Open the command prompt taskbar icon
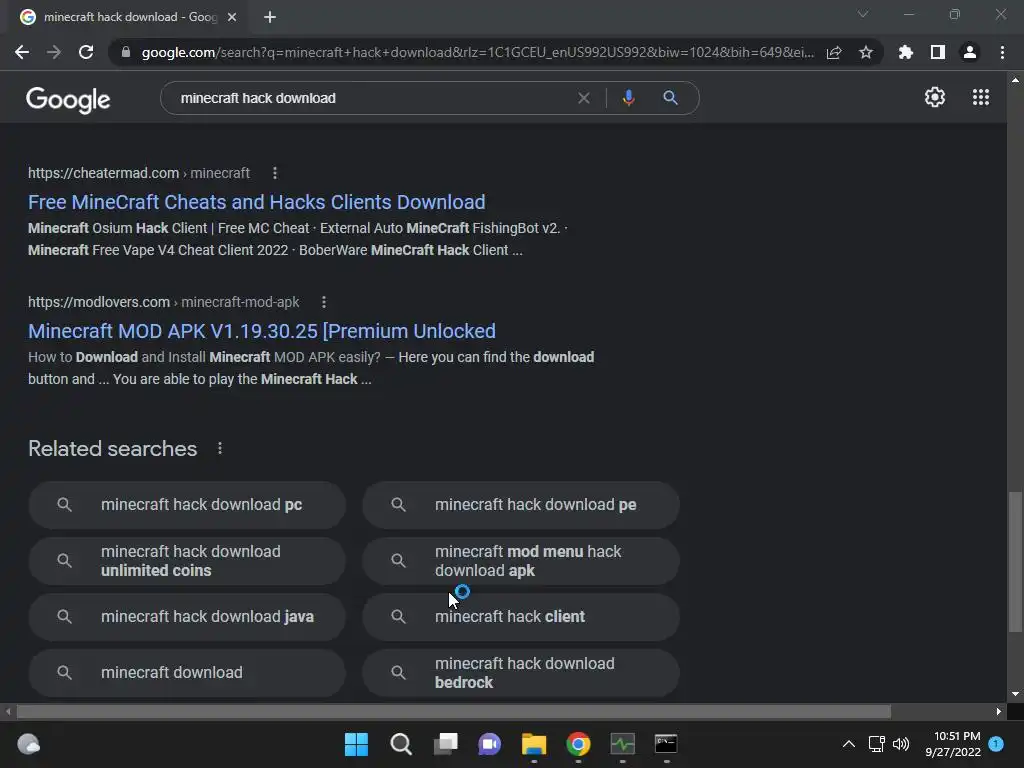This screenshot has width=1024, height=768. tap(666, 744)
